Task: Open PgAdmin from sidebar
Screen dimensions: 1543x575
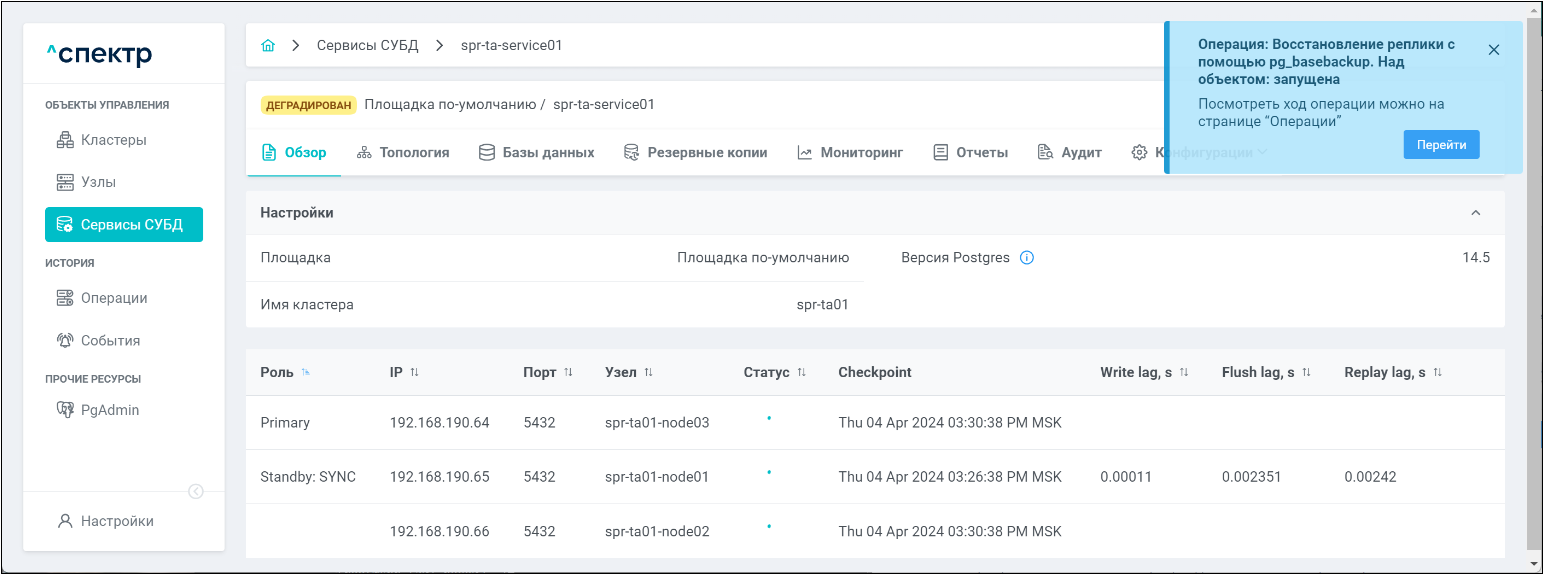Action: [x=109, y=410]
